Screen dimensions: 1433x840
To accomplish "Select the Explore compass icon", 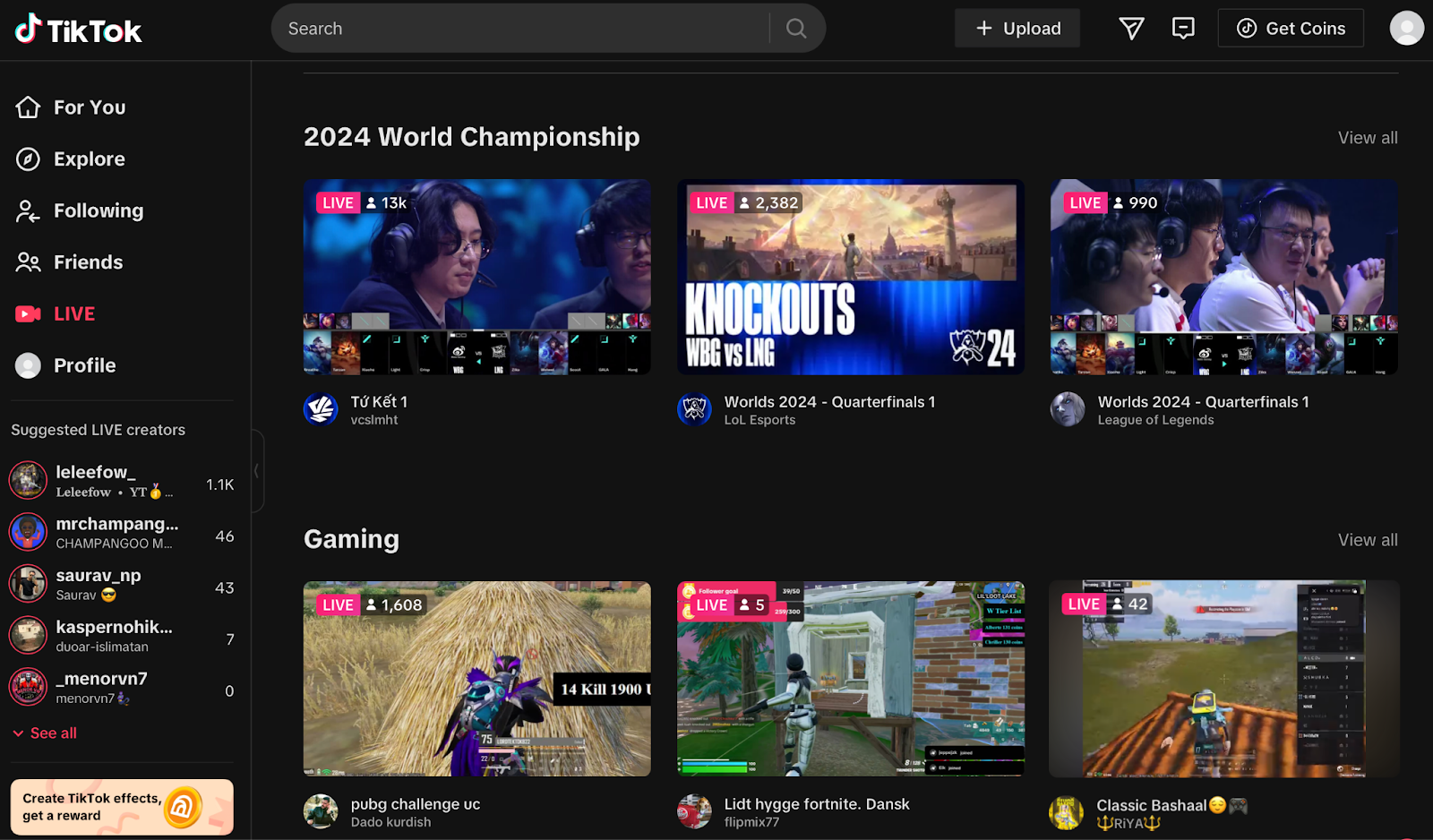I will (x=29, y=159).
